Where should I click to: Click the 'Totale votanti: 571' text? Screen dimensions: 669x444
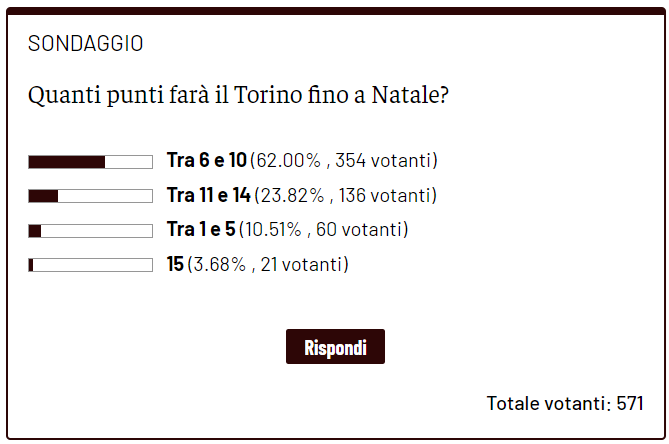[564, 404]
